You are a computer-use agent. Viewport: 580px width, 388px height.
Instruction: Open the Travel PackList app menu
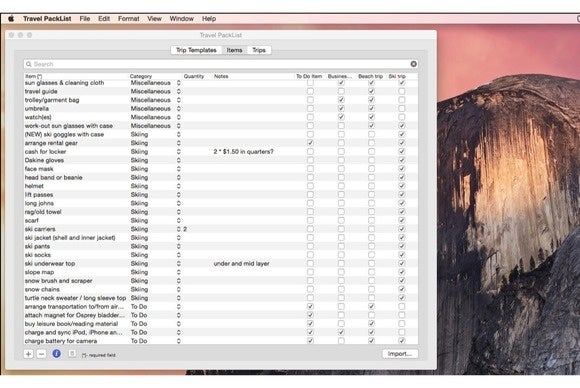coord(47,18)
